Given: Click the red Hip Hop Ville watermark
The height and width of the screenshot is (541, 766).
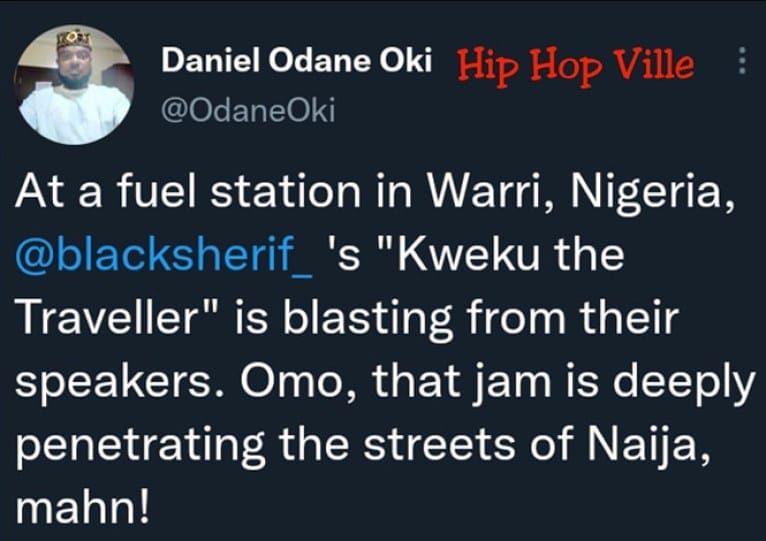Looking at the screenshot, I should point(575,64).
